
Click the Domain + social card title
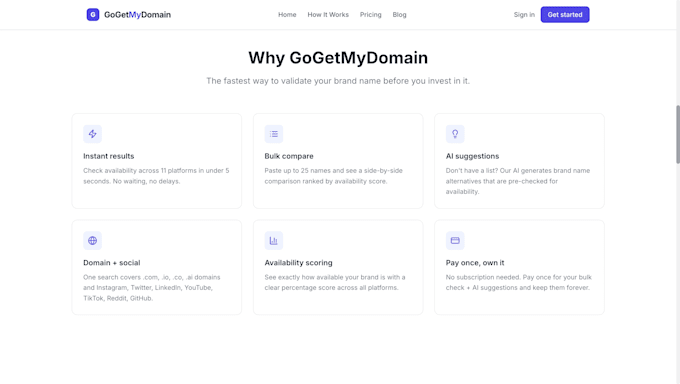[111, 263]
